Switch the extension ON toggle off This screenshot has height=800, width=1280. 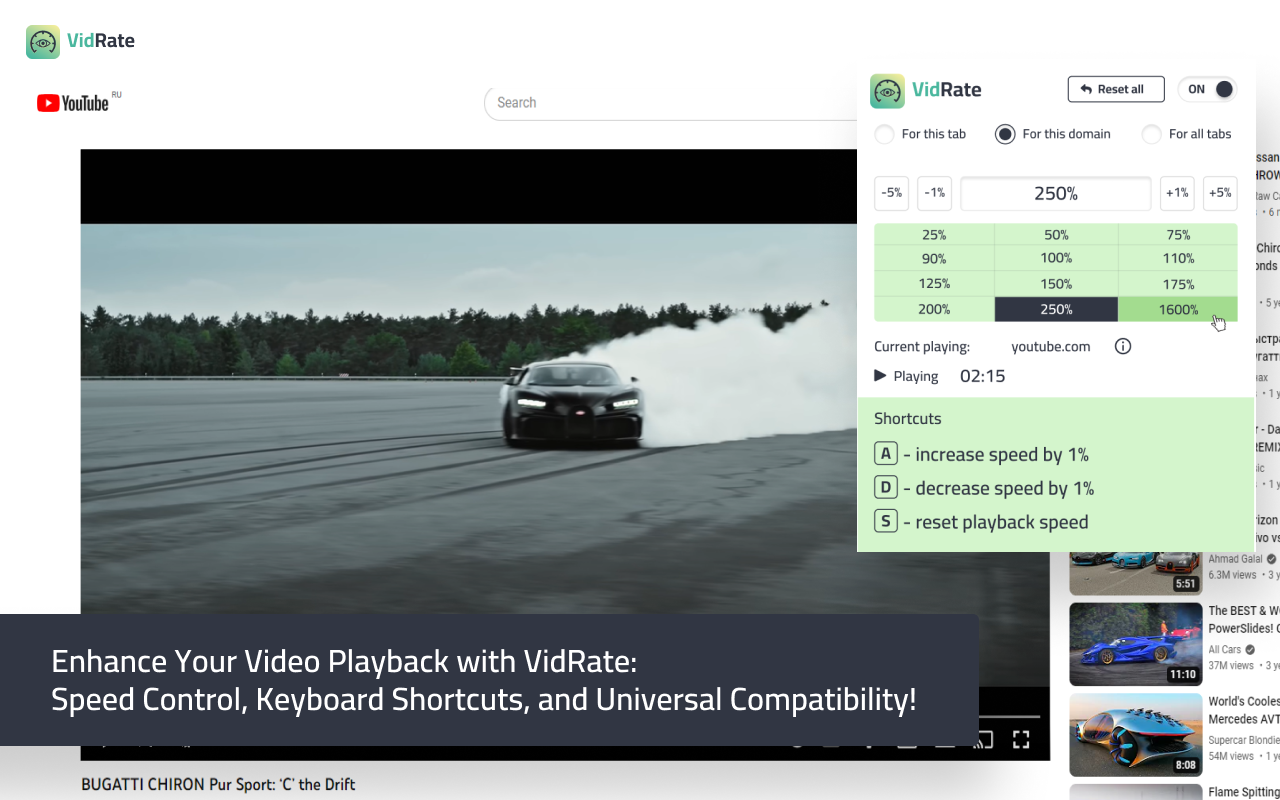(1207, 89)
